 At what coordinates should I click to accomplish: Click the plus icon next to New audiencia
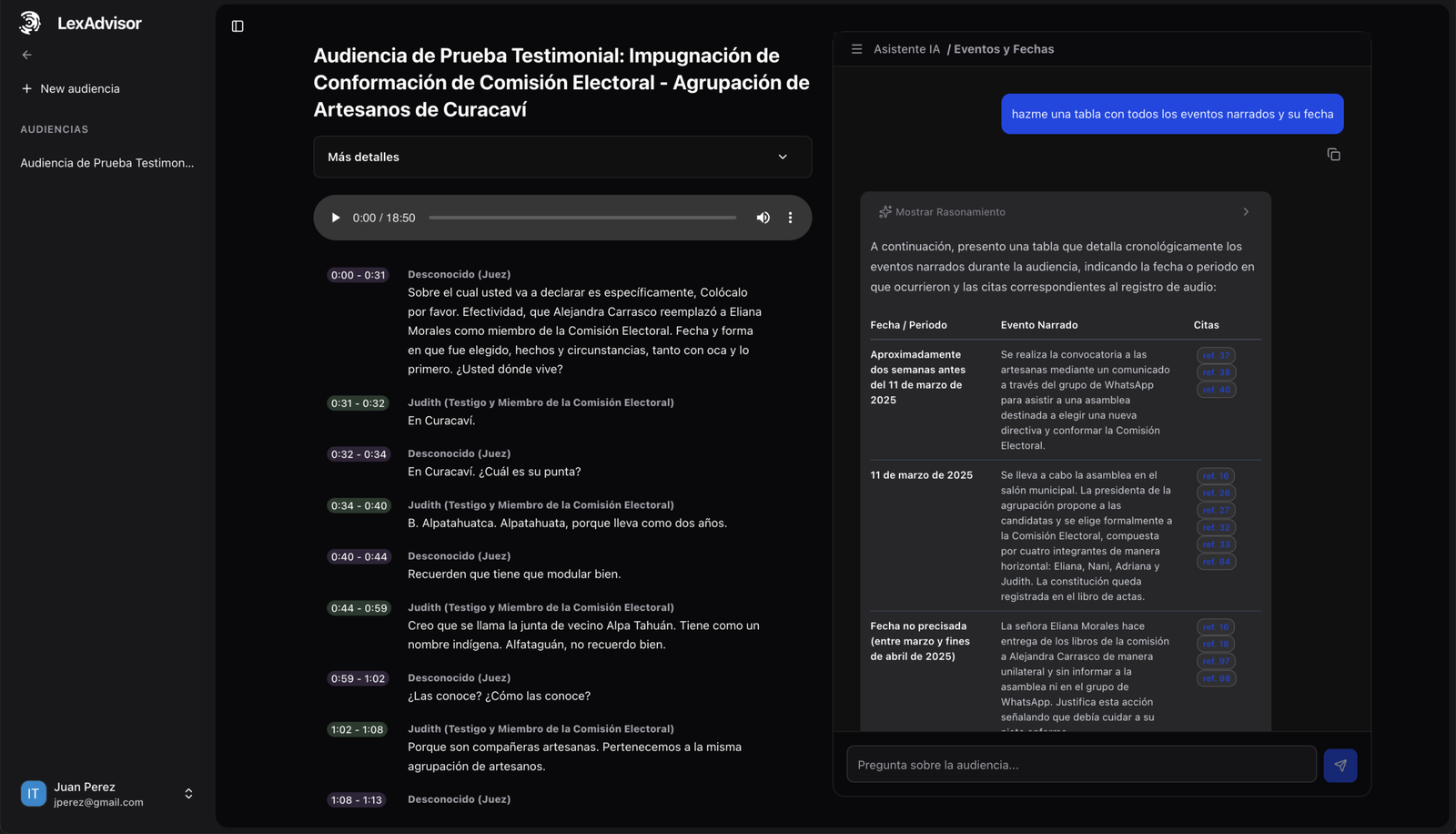(x=26, y=88)
